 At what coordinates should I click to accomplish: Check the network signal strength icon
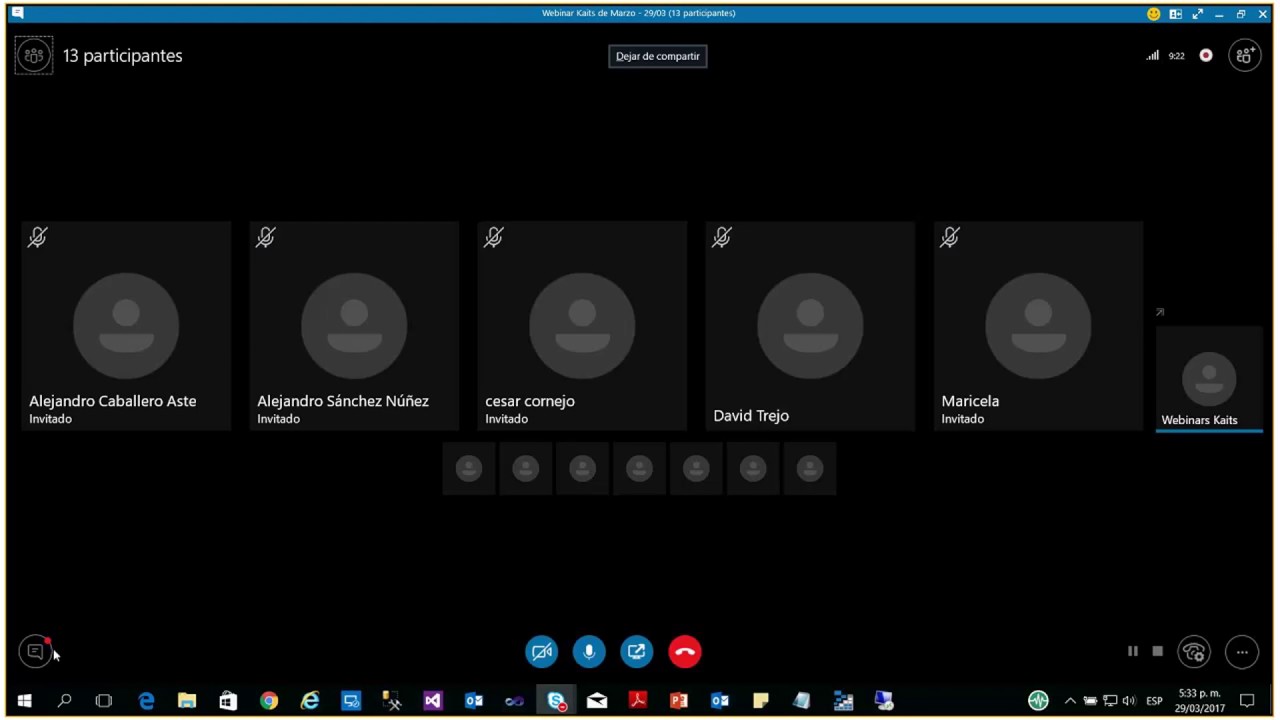coord(1153,56)
